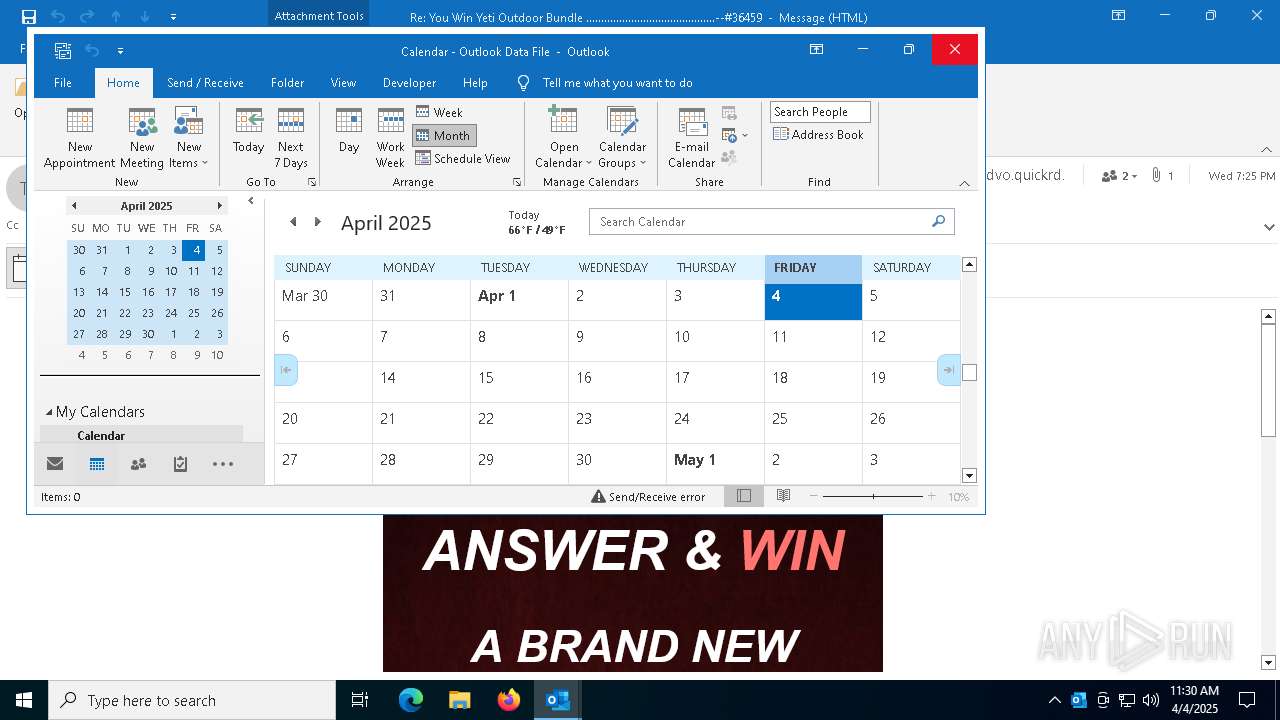Open the New Items dropdown
The width and height of the screenshot is (1280, 720).
coord(188,137)
